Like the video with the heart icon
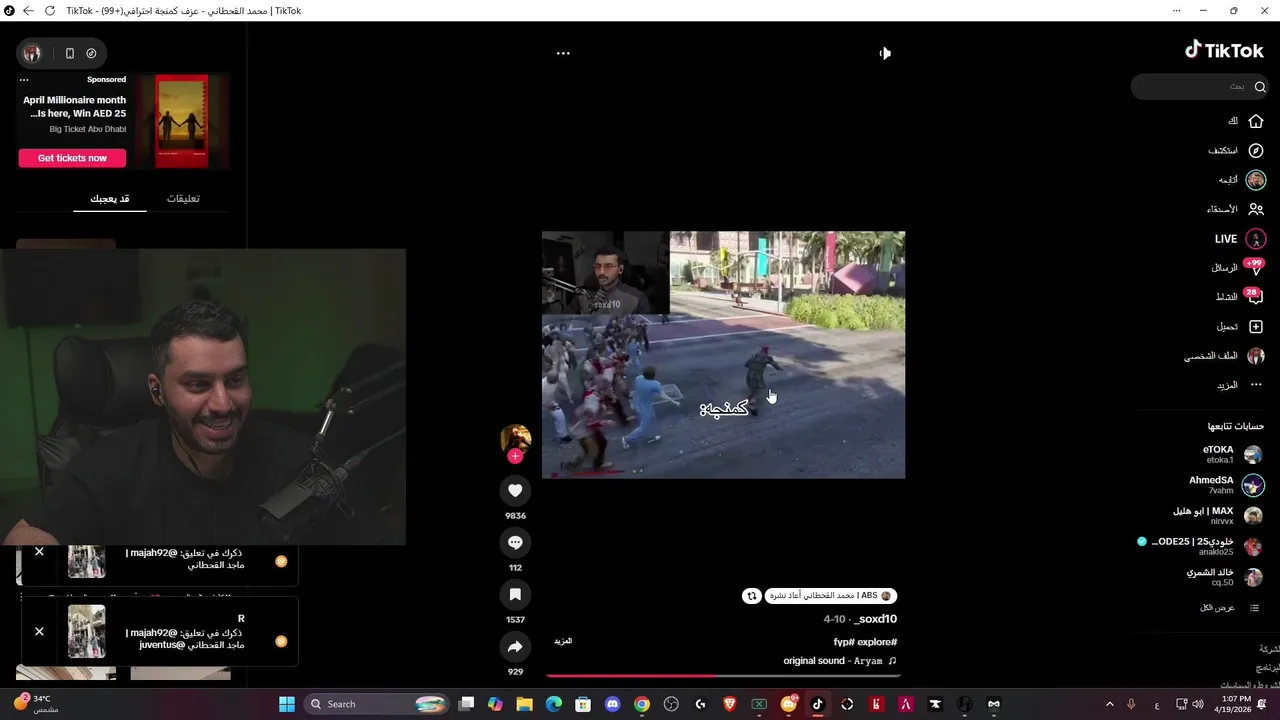The image size is (1280, 720). click(x=515, y=490)
